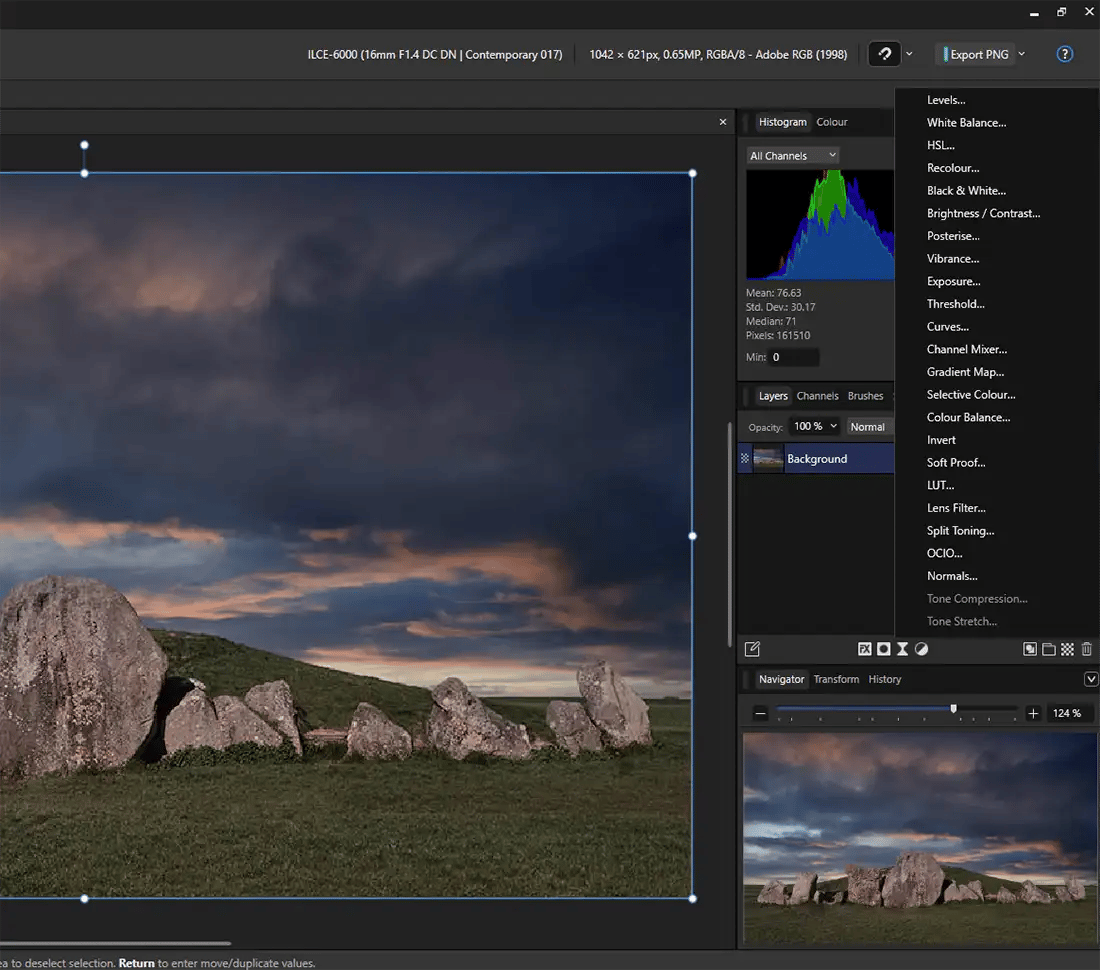This screenshot has height=970, width=1100.
Task: Switch to the Histogram tab
Action: click(782, 122)
